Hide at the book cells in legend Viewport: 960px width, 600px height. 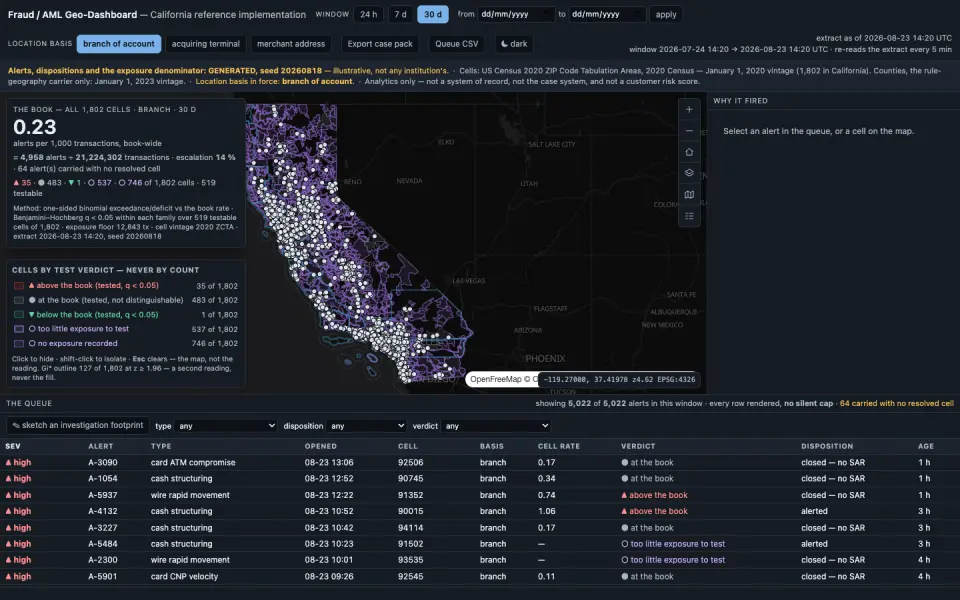pyautogui.click(x=126, y=300)
